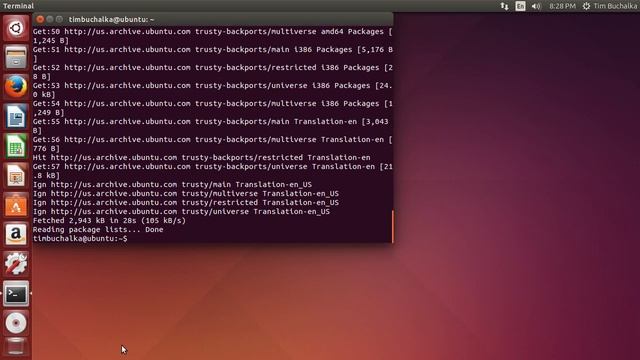Open LibreOffice Calc spreadsheet launcher icon
The image size is (640, 360).
pos(16,146)
